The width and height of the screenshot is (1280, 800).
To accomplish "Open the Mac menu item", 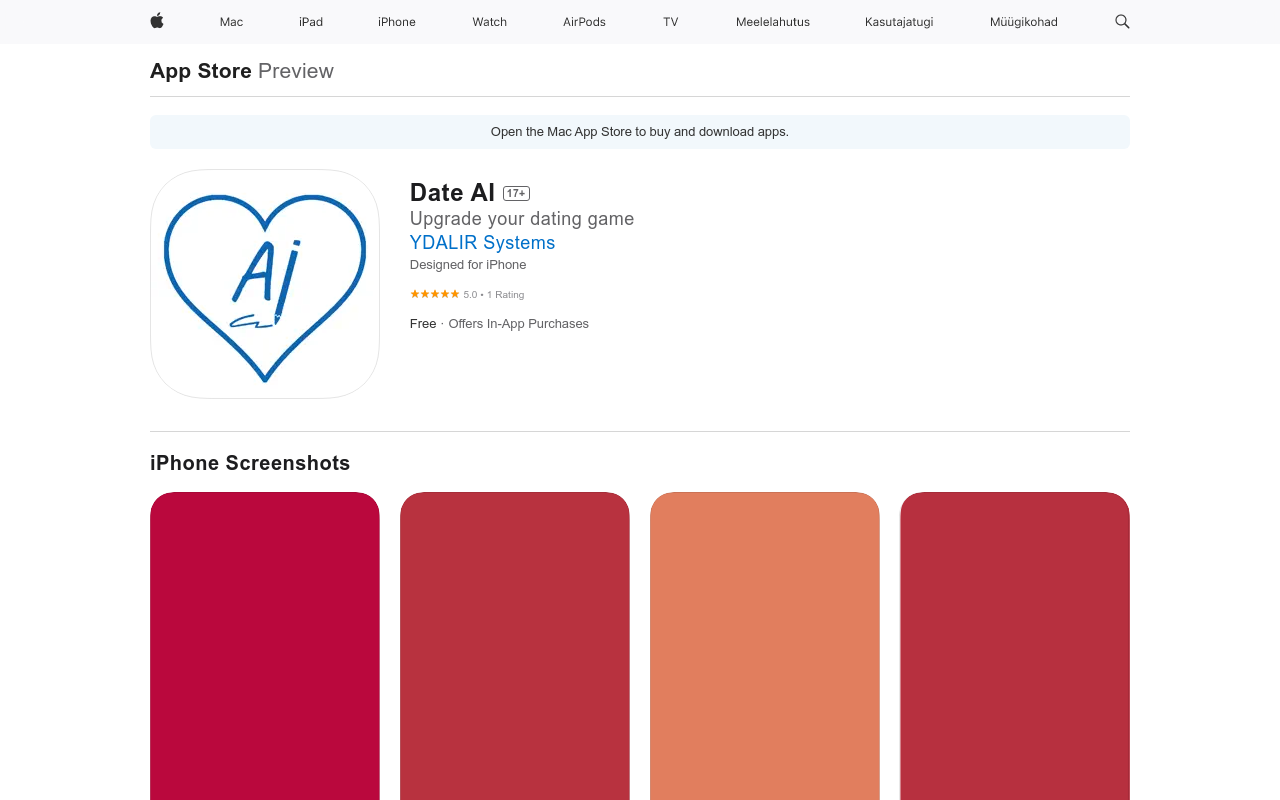I will [231, 22].
